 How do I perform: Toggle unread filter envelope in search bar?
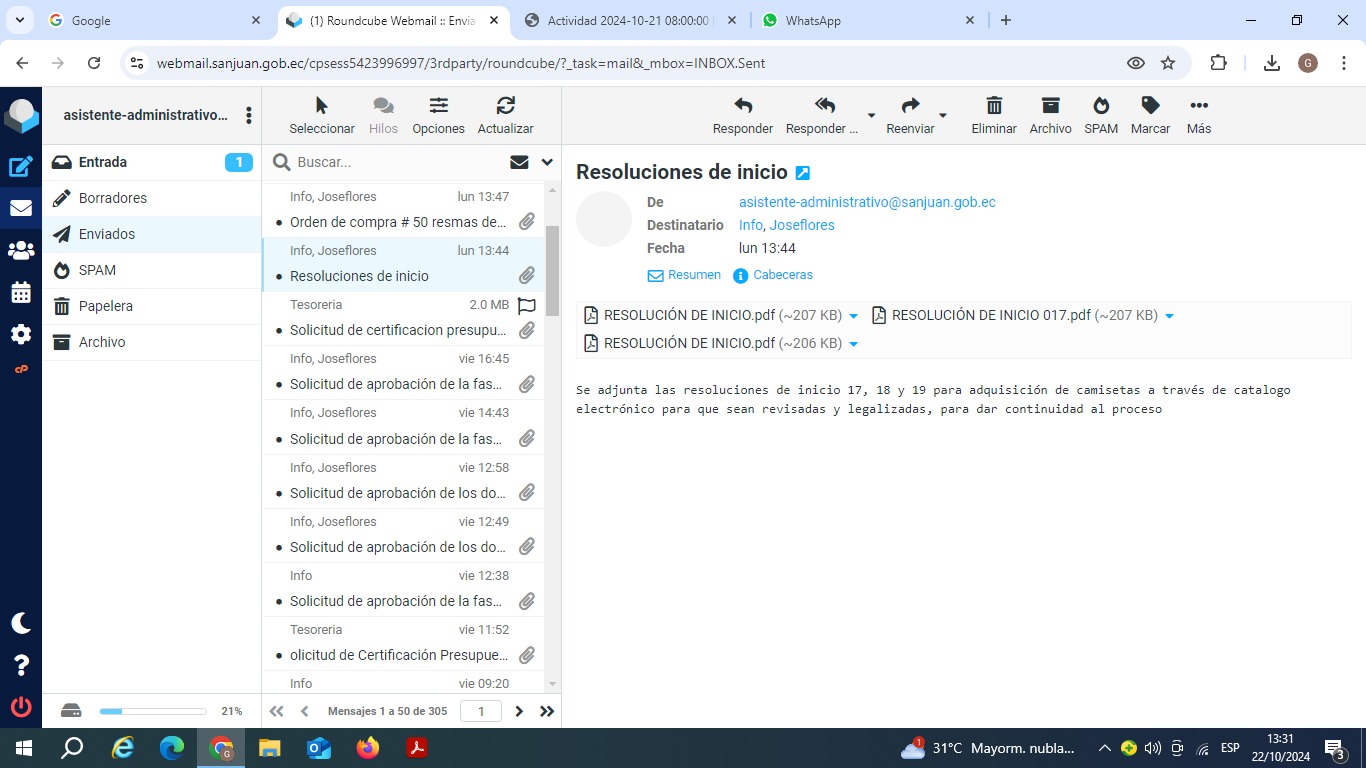pos(519,162)
